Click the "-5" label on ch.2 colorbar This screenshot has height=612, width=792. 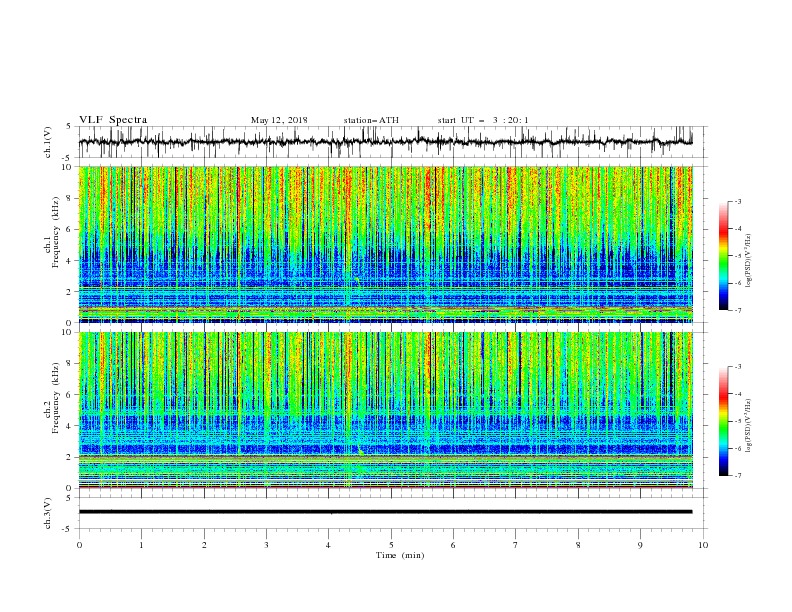738,421
